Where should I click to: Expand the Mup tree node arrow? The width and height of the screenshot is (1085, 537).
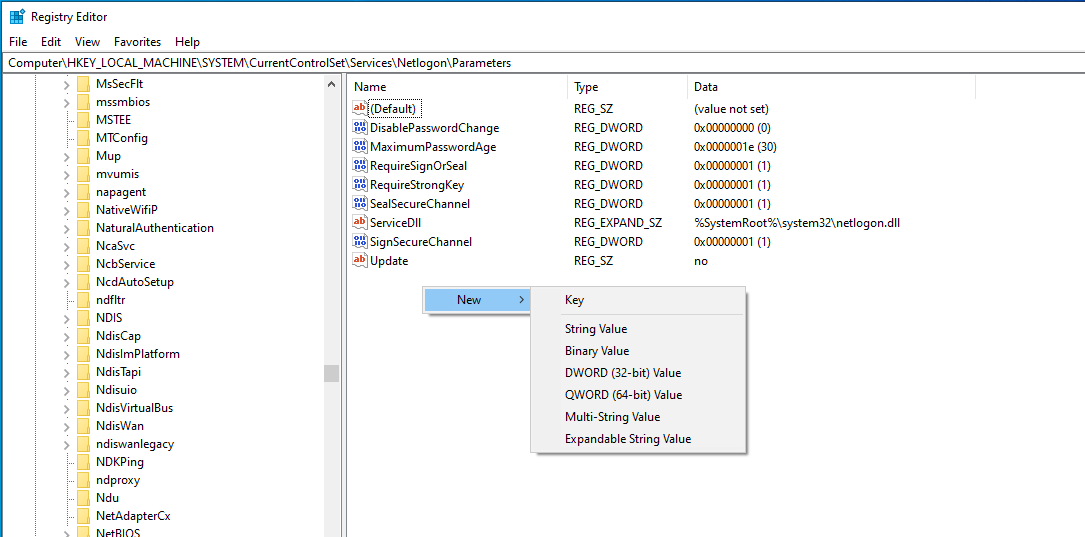(x=66, y=156)
